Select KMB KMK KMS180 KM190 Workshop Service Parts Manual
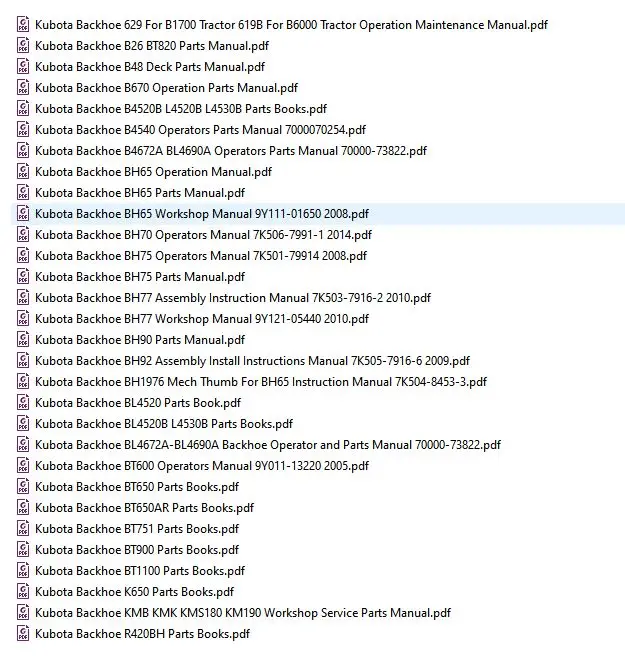The width and height of the screenshot is (625, 669). click(243, 613)
